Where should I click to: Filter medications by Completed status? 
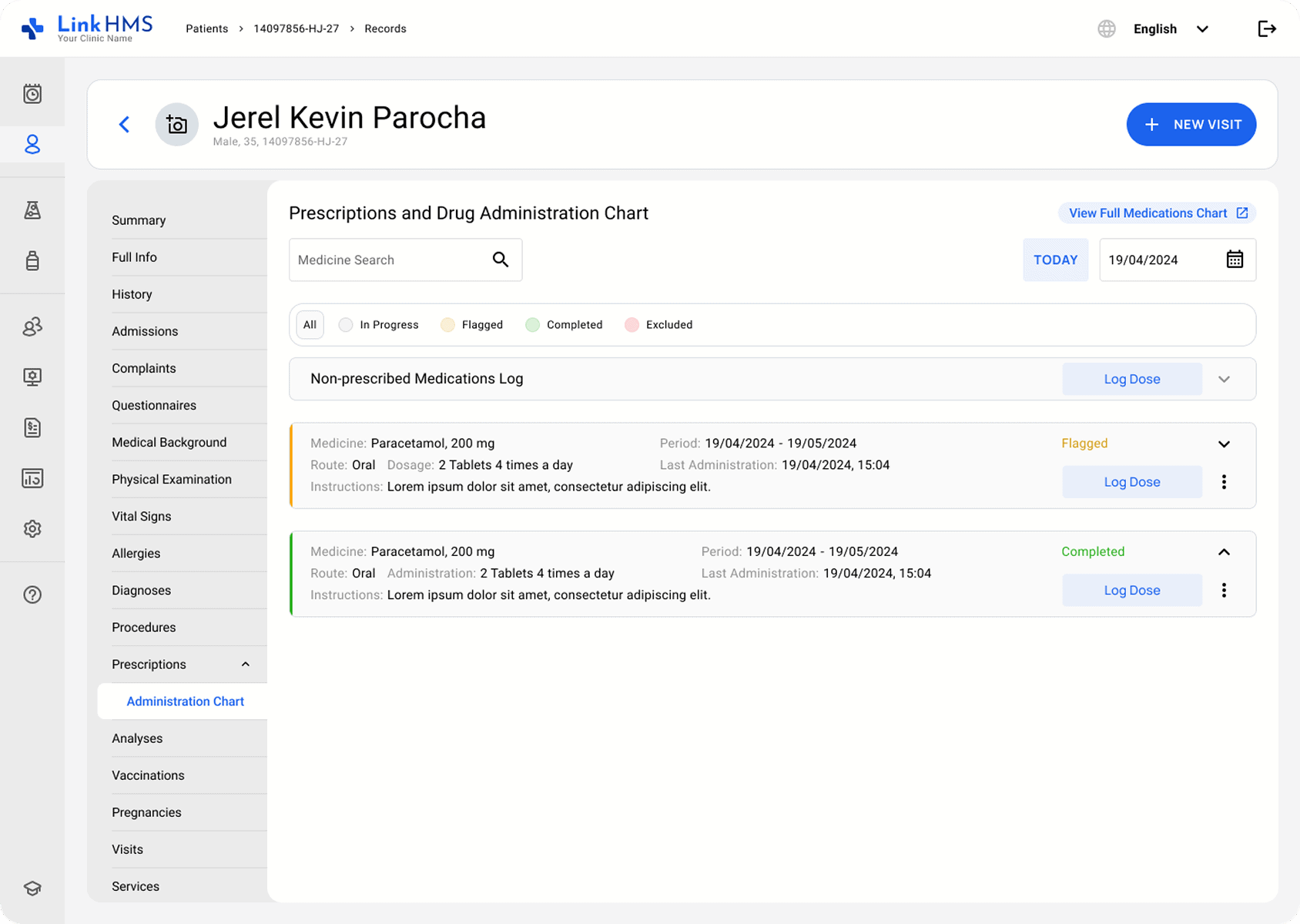(565, 325)
